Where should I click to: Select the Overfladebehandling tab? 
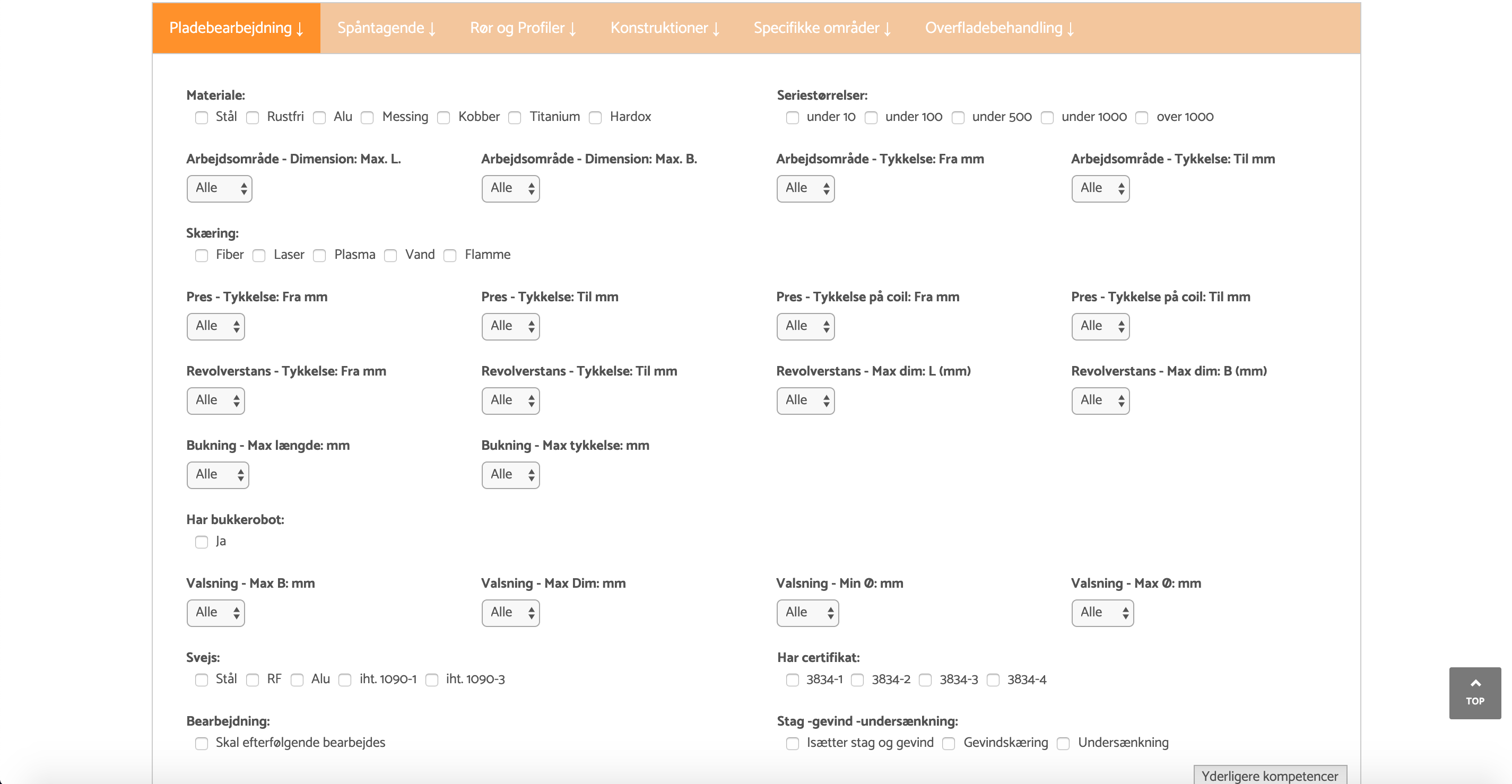(x=999, y=28)
